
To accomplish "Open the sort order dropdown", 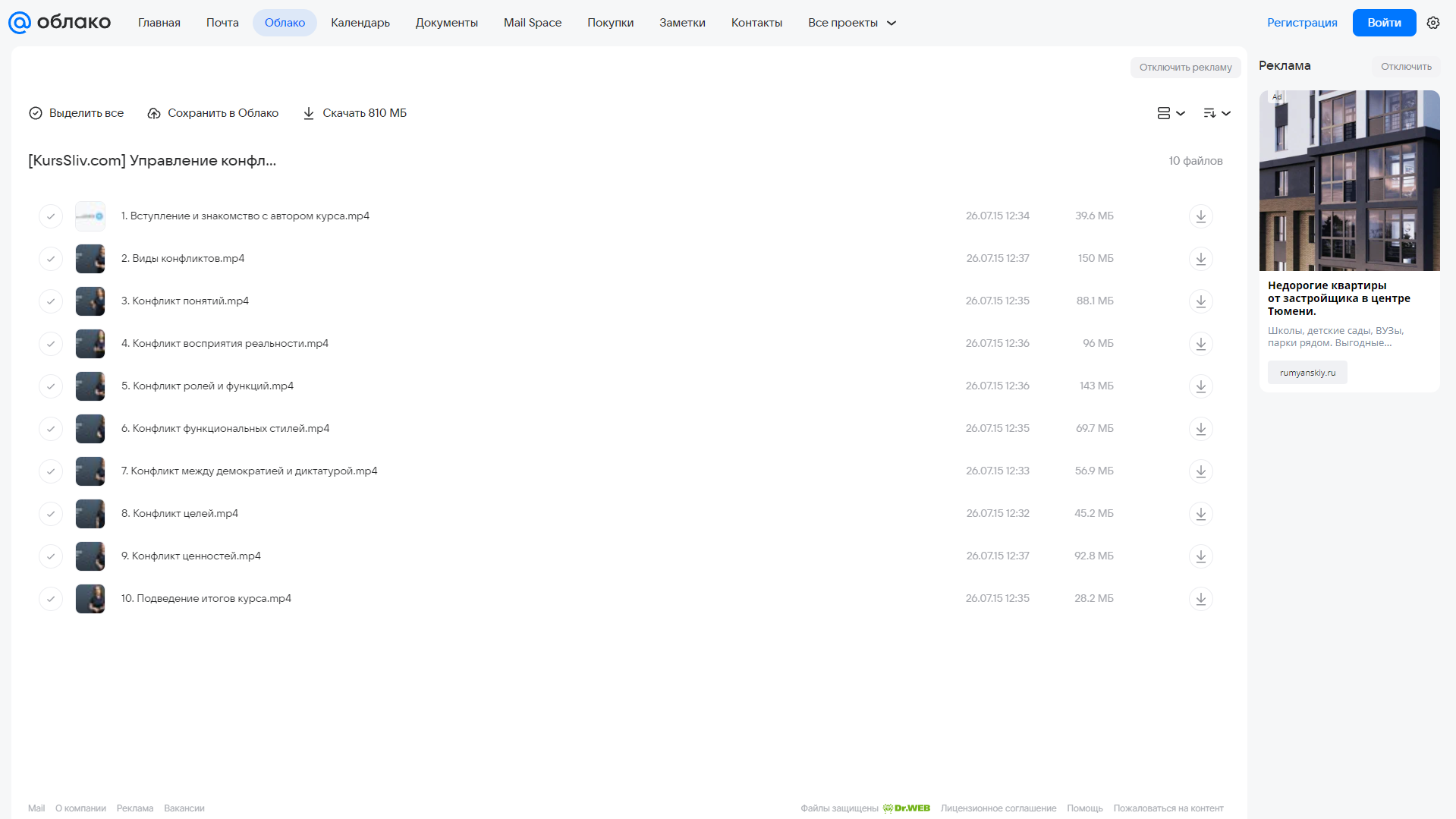I will pyautogui.click(x=1216, y=113).
